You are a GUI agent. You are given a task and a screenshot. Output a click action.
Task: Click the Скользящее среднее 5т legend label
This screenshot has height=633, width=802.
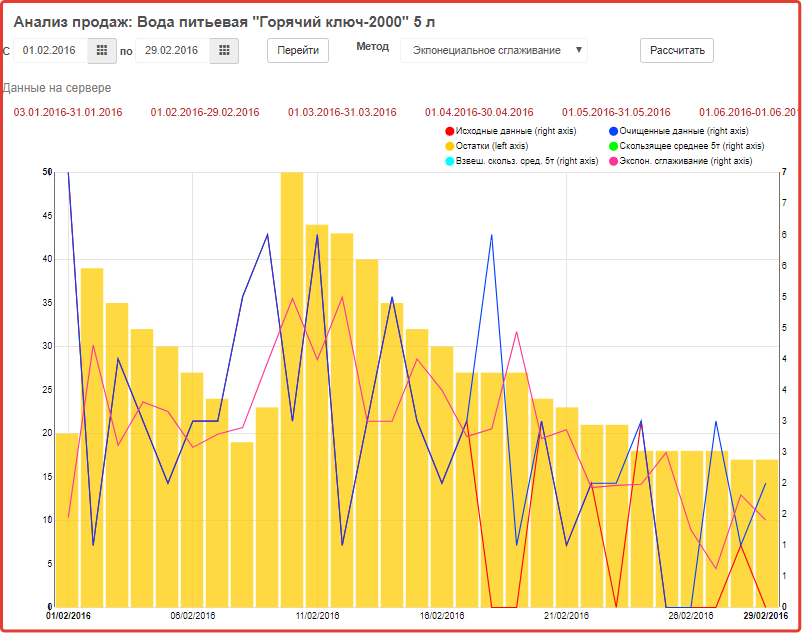[692, 146]
